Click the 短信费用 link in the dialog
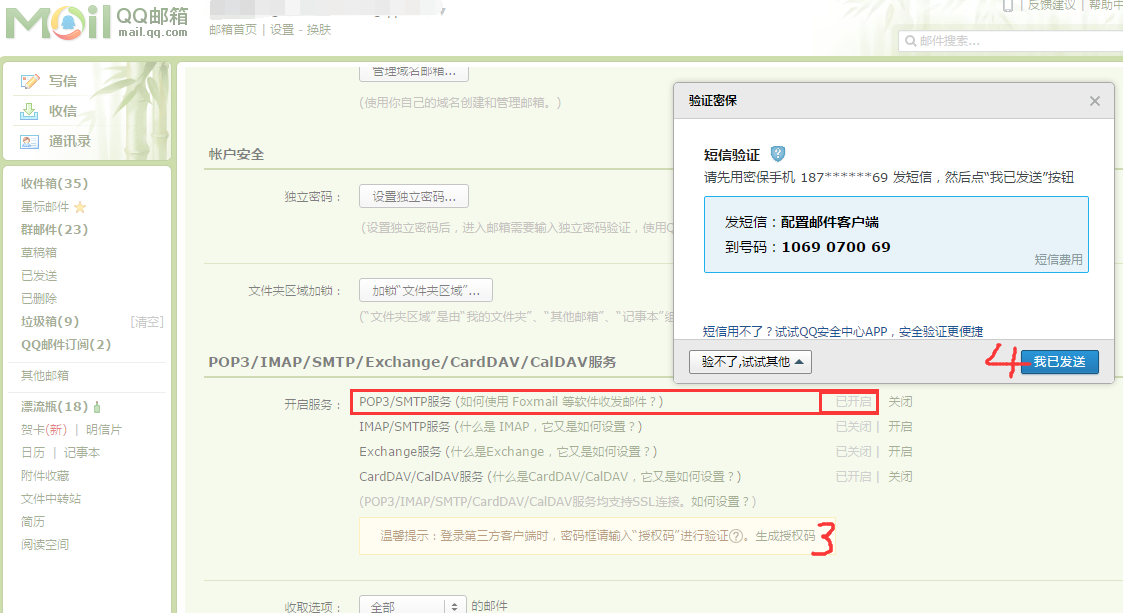1123x613 pixels. point(1059,260)
